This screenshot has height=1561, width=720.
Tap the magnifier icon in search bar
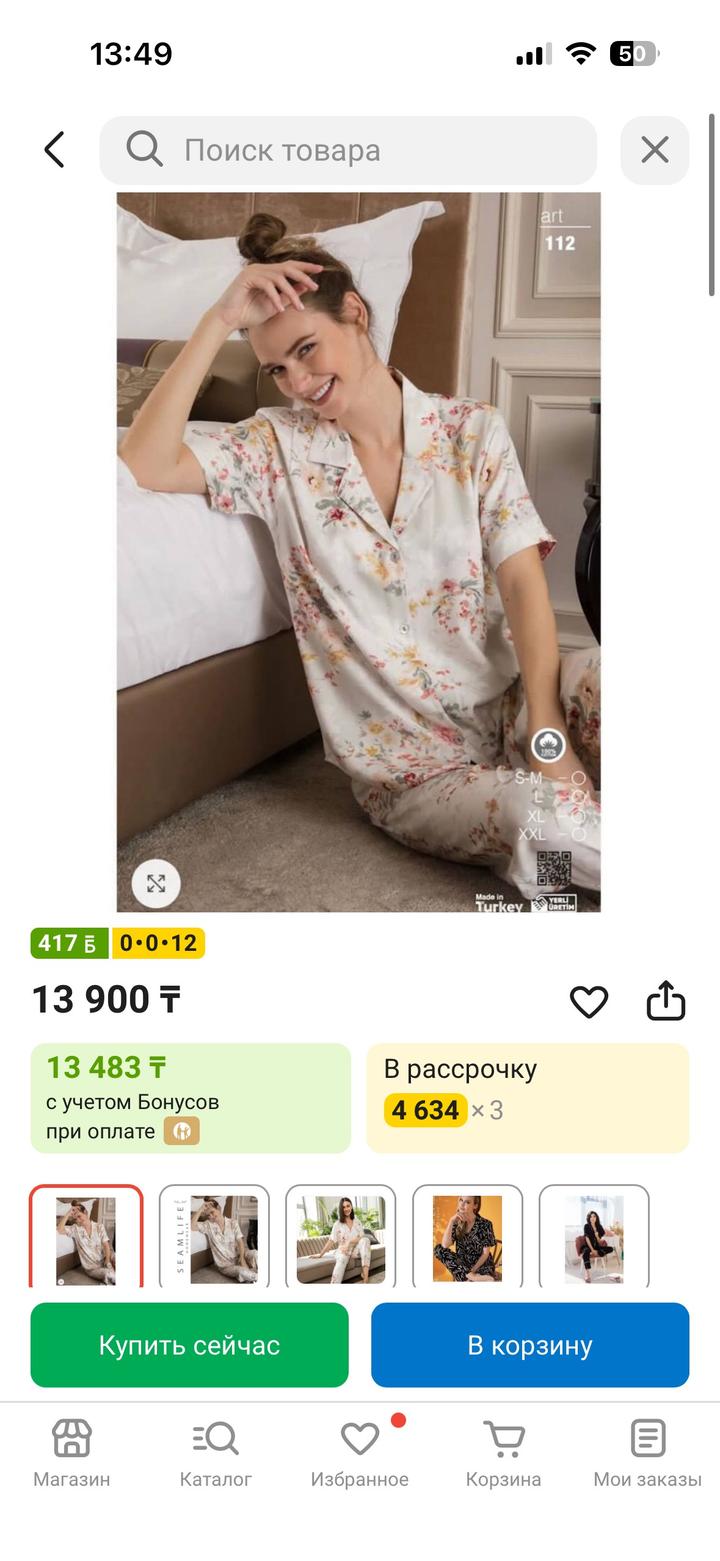coord(144,150)
